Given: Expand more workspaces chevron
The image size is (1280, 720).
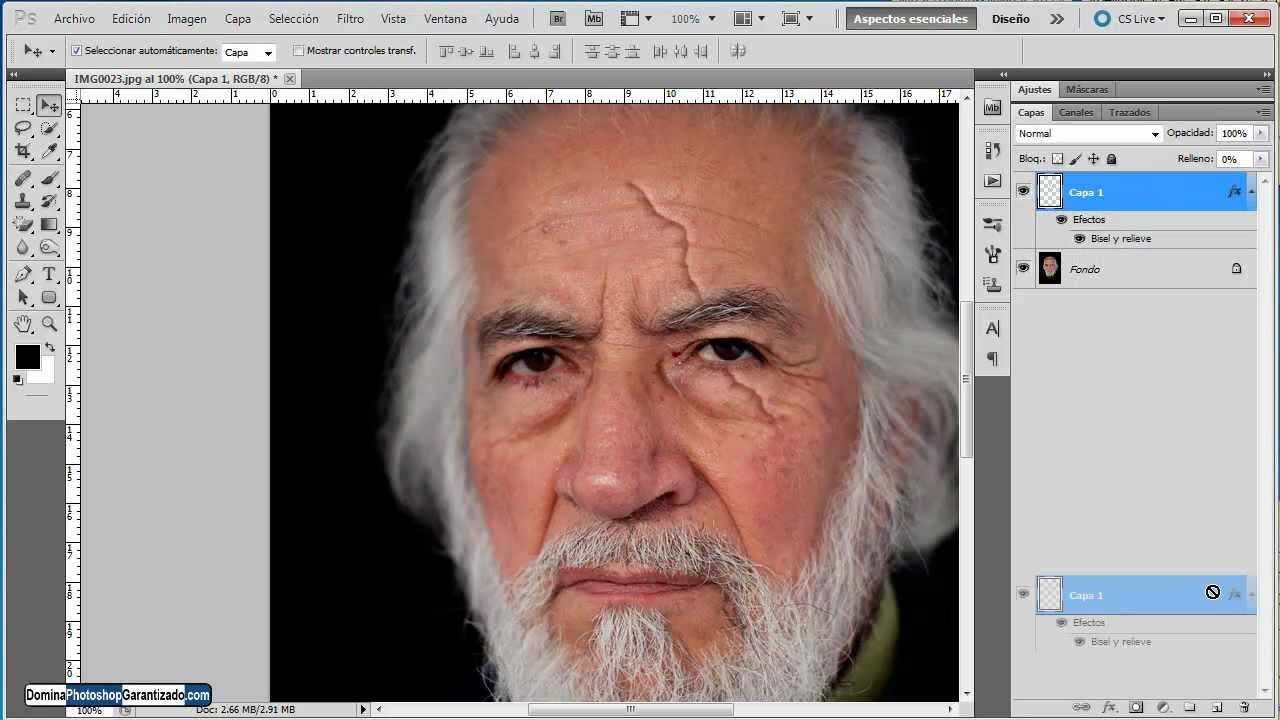Looking at the screenshot, I should 1057,19.
